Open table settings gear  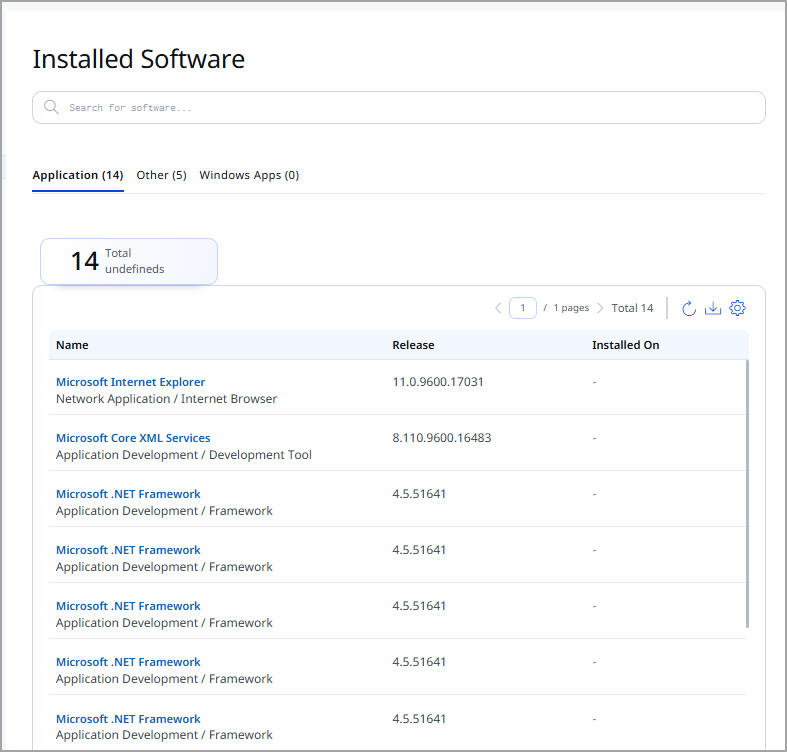[x=737, y=308]
